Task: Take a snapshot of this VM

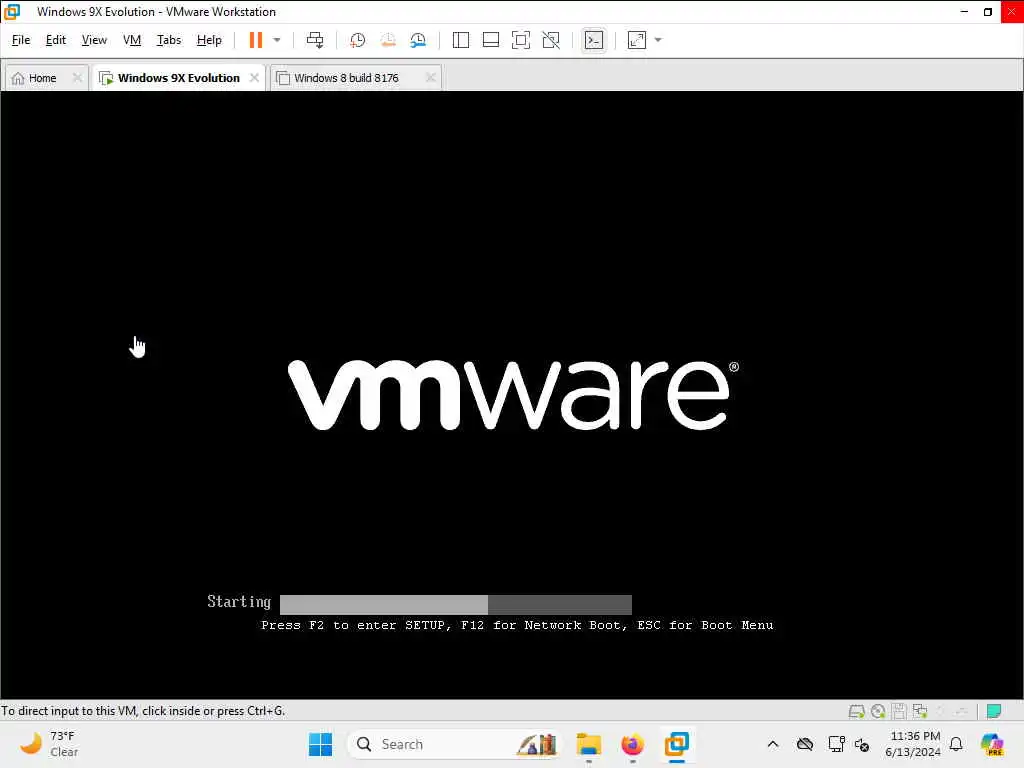Action: coord(357,40)
